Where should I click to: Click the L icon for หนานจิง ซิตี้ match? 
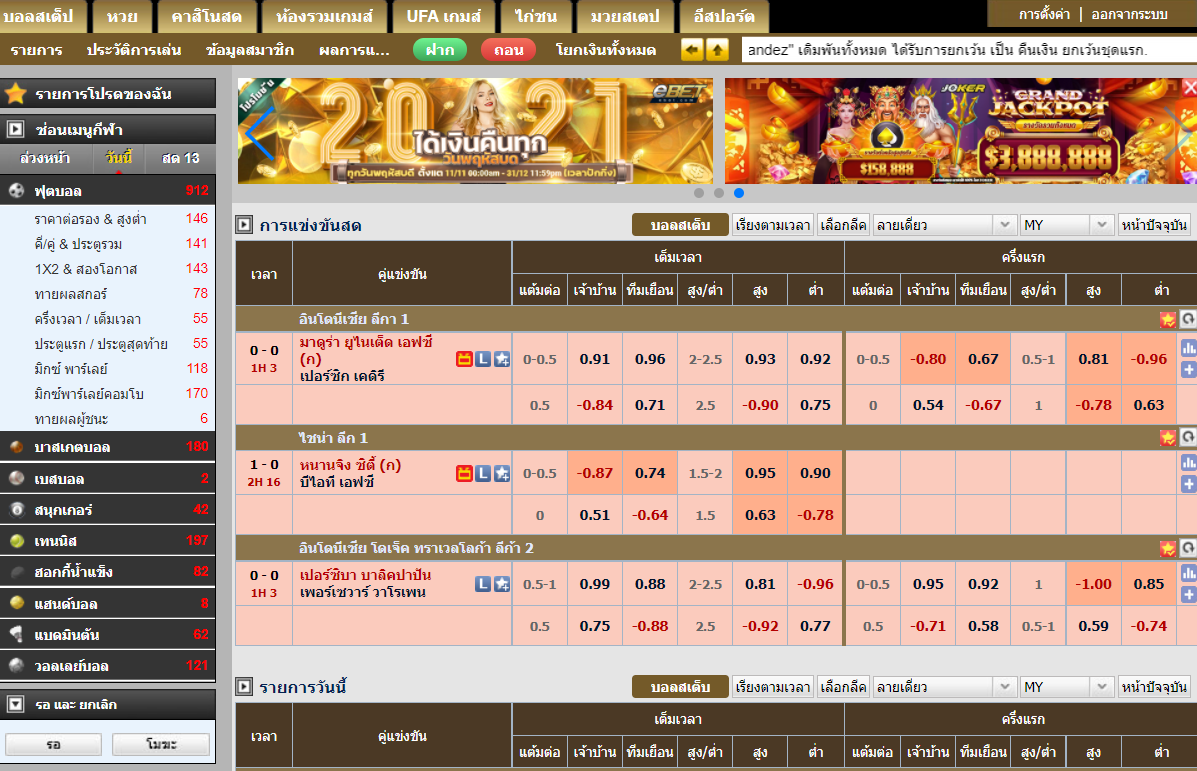click(x=483, y=473)
